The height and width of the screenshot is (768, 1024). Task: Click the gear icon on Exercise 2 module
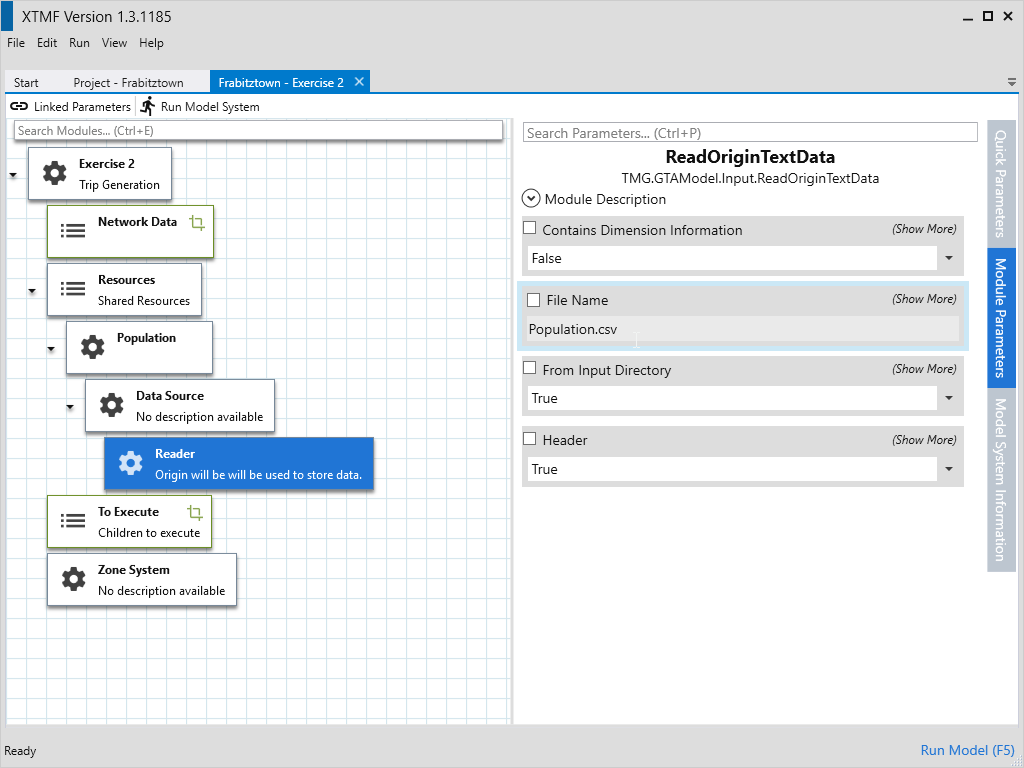coord(54,173)
